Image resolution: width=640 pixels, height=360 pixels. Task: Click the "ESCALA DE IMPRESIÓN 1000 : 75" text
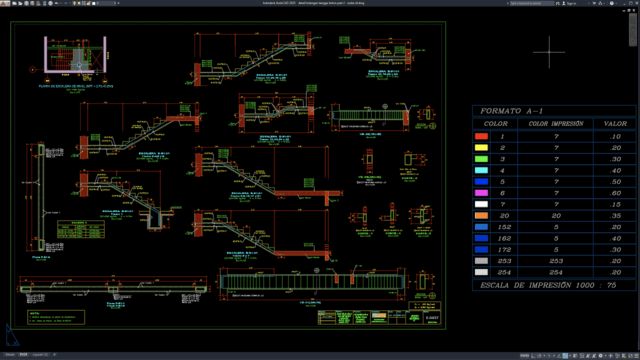pos(548,285)
